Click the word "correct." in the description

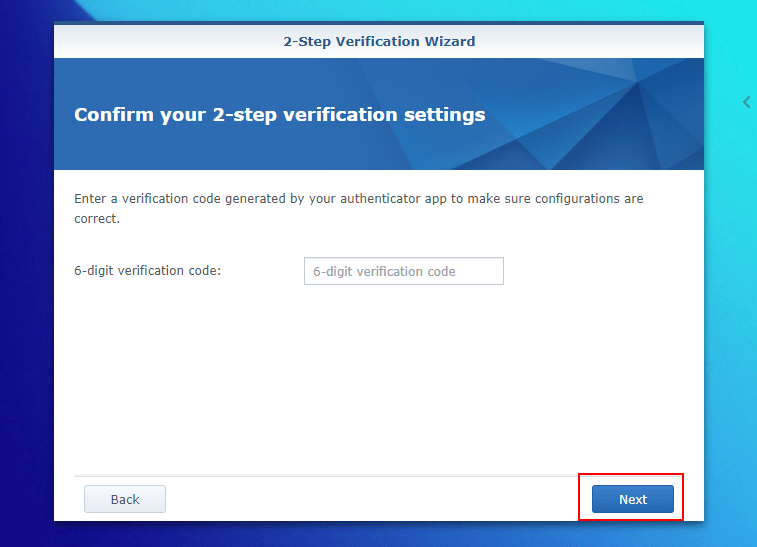click(97, 219)
